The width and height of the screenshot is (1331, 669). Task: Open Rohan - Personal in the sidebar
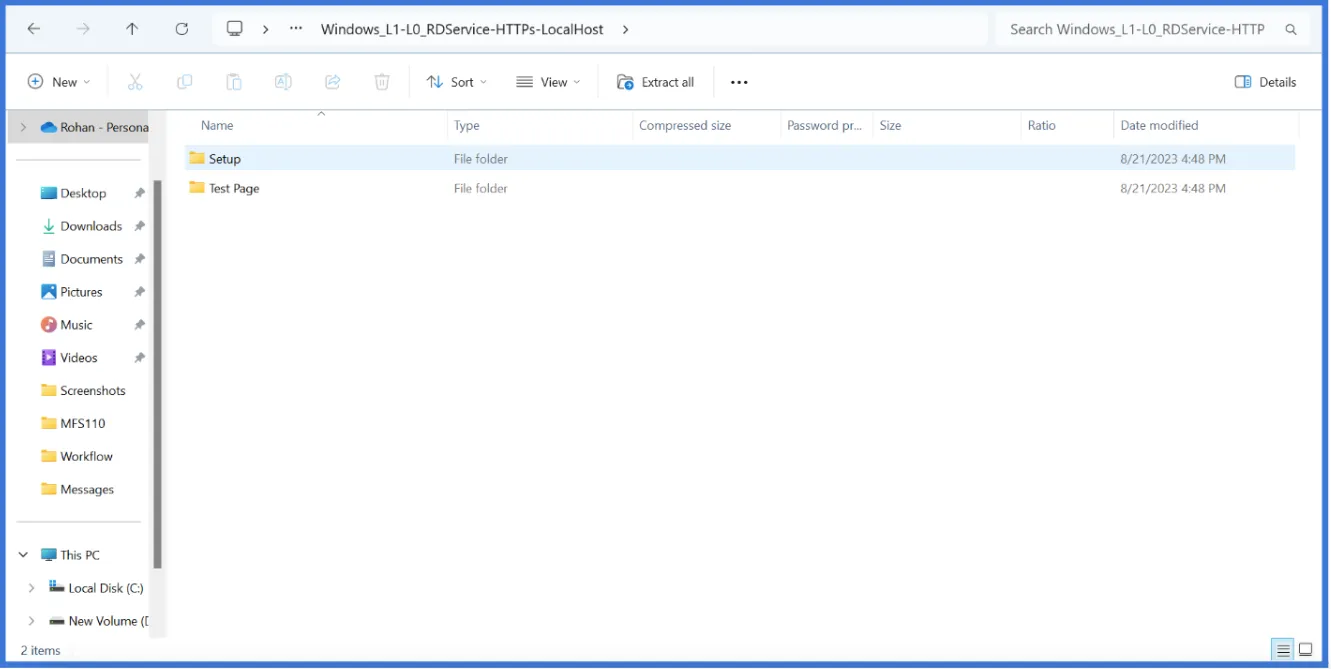[x=94, y=127]
